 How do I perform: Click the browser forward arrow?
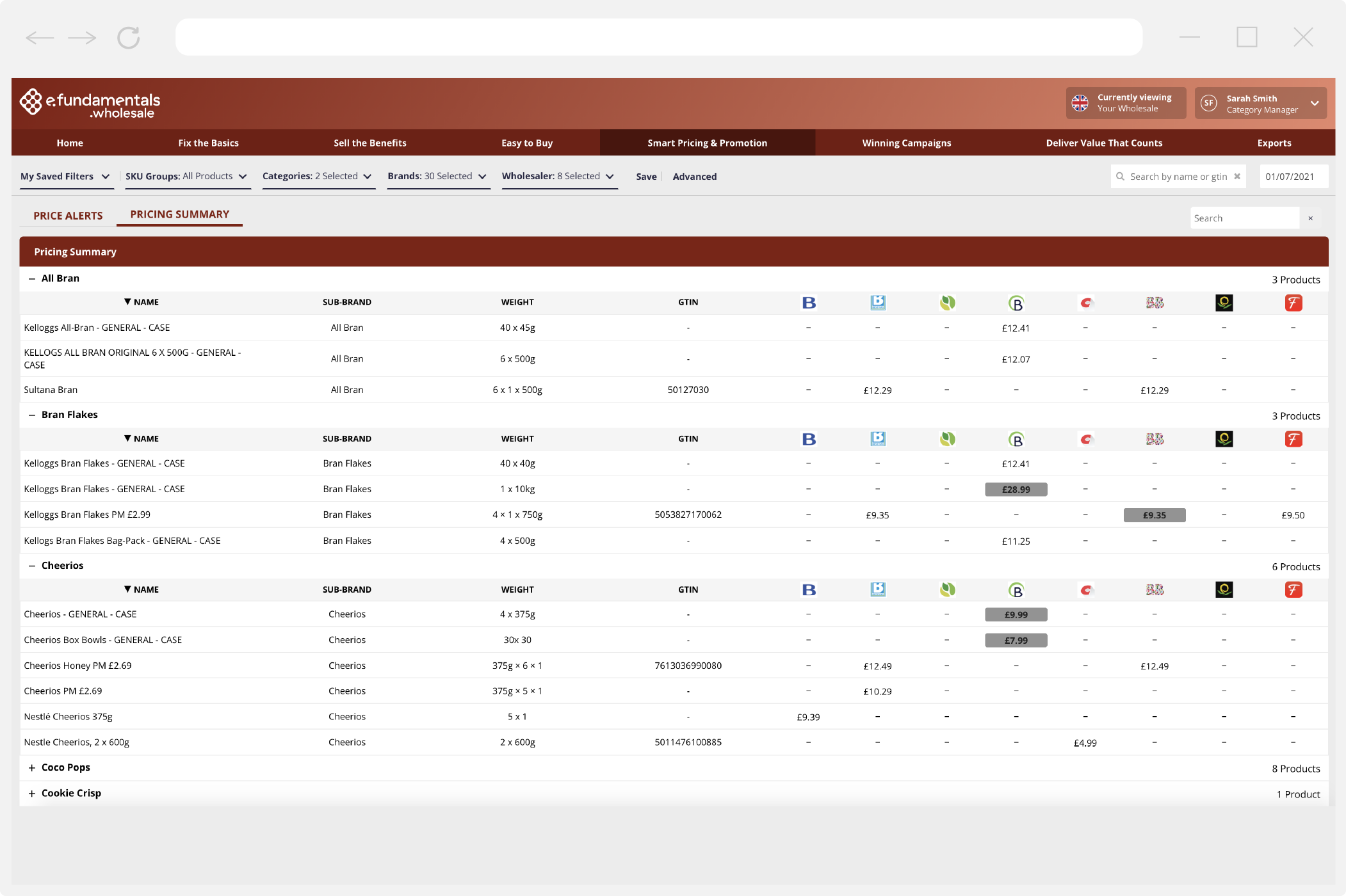pyautogui.click(x=82, y=38)
